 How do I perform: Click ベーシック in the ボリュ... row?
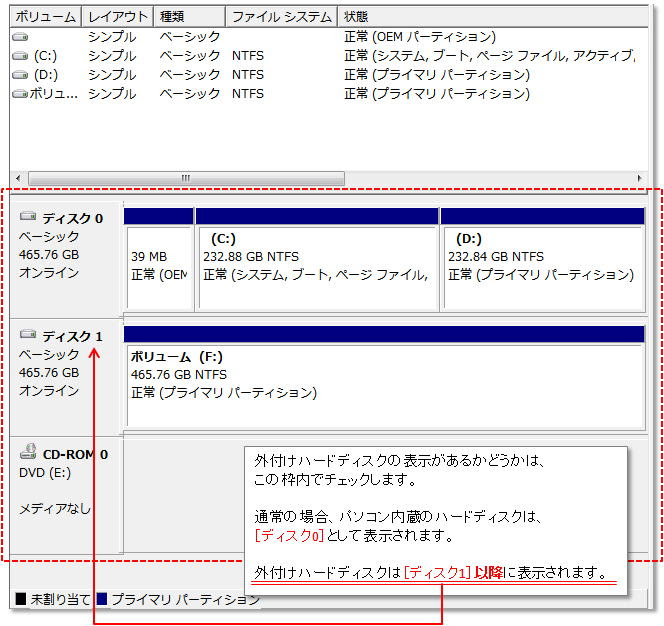click(190, 93)
